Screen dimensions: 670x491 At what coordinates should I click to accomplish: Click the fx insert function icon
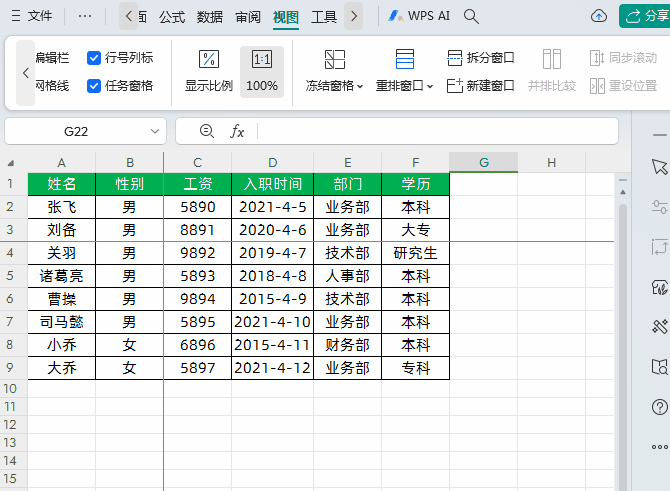coord(237,131)
